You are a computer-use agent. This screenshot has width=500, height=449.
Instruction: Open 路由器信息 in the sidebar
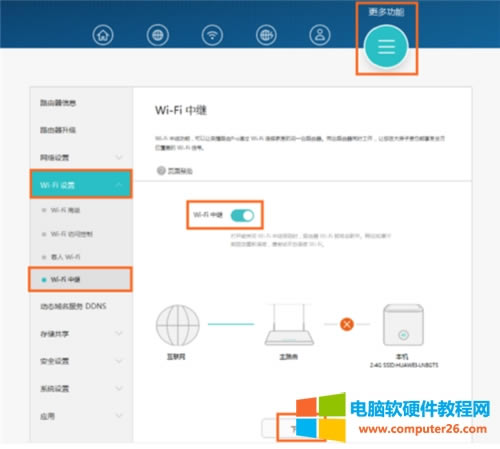(x=58, y=103)
